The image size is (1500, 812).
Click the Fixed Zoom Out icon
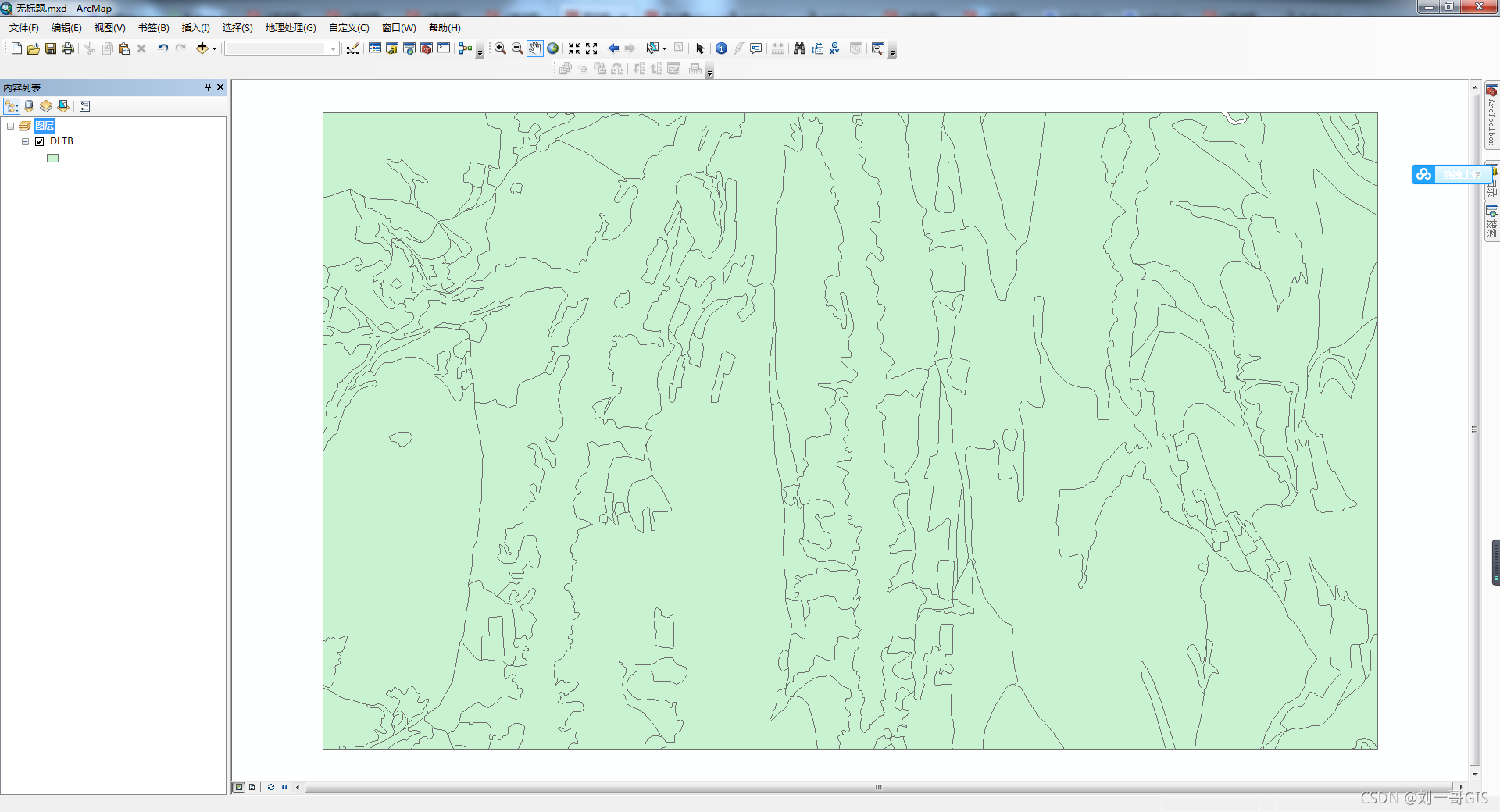(591, 48)
